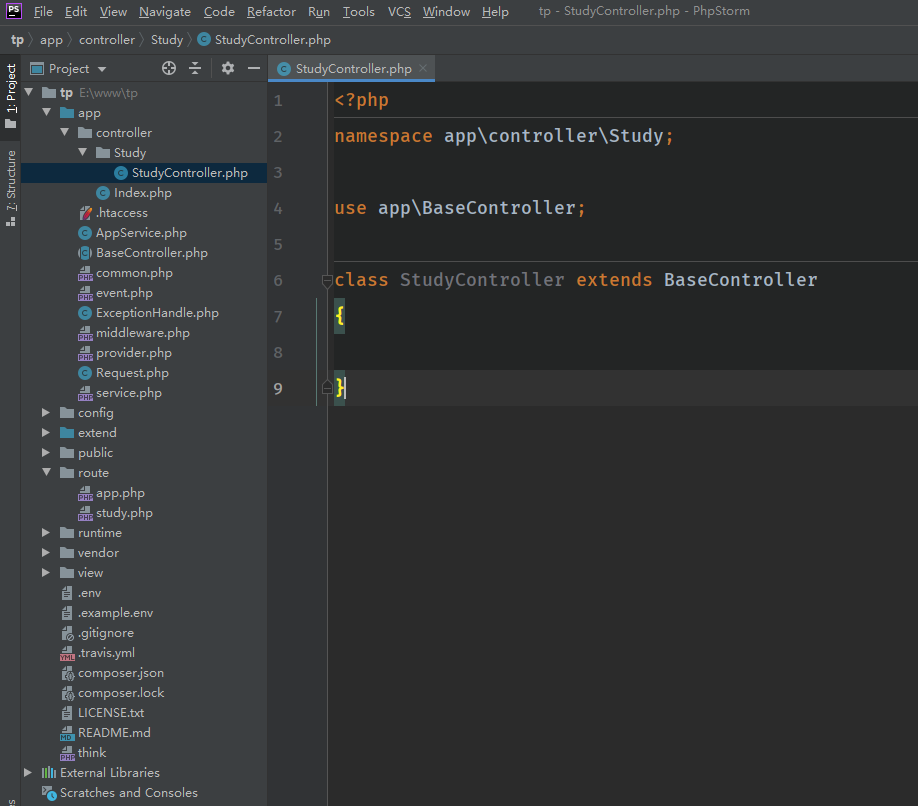Screen dimensions: 918x806
Task: Collapse the route folder
Action: (47, 472)
